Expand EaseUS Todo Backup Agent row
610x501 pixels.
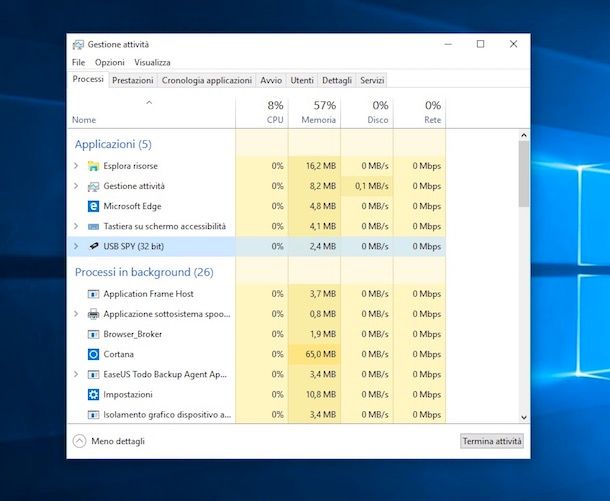(76, 374)
